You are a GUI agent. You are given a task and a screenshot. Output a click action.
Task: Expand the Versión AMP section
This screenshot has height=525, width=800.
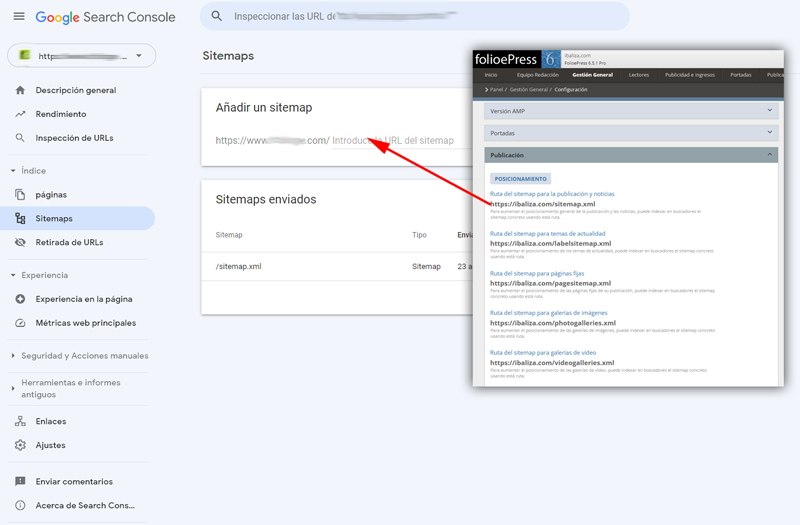pyautogui.click(x=631, y=111)
